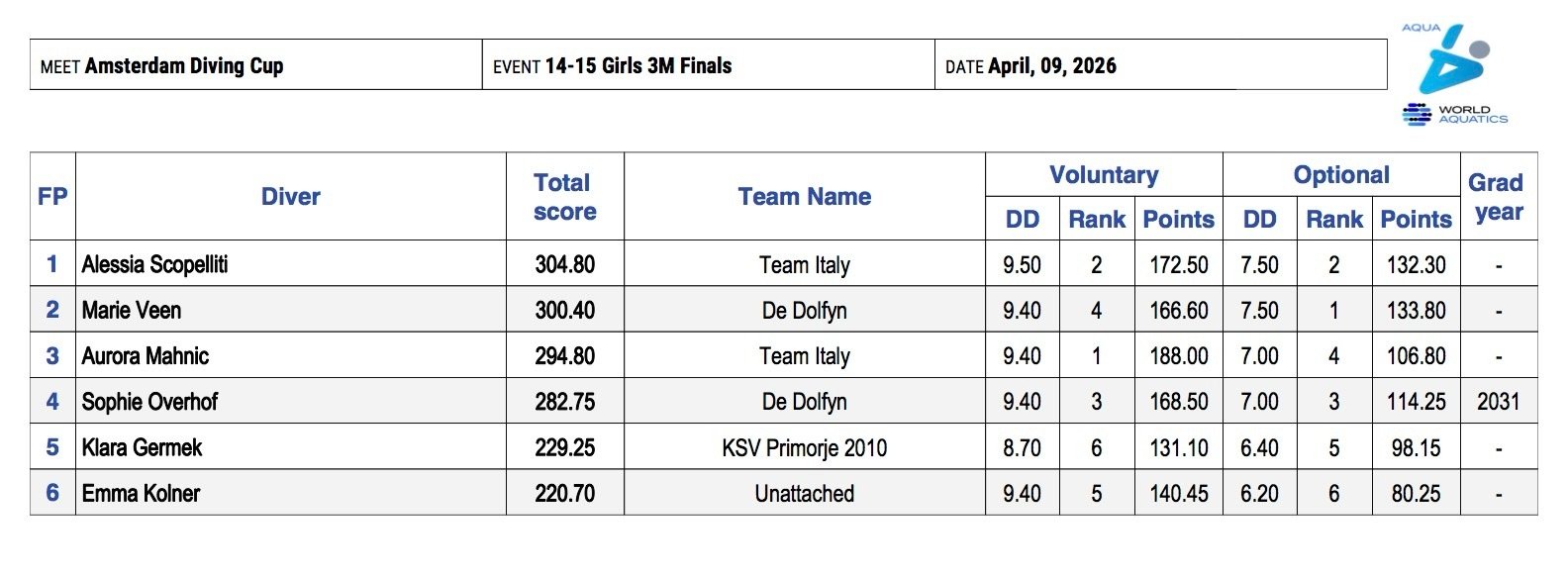1568x576 pixels.
Task: Click the Total score column header
Action: point(564,196)
